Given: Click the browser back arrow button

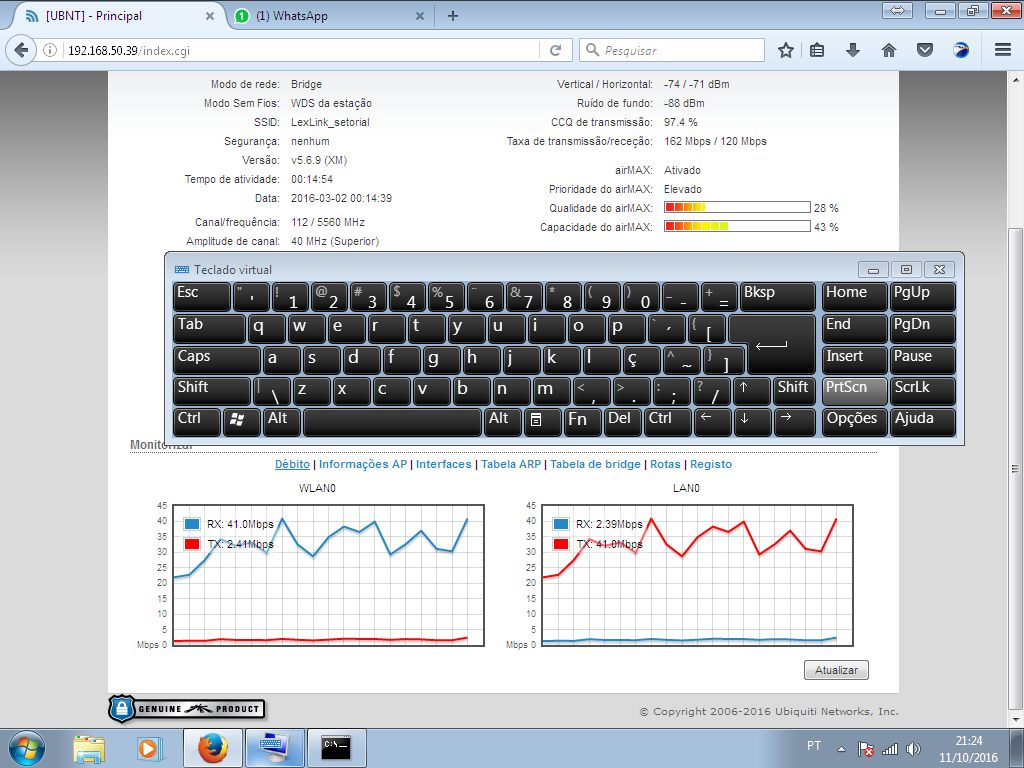Looking at the screenshot, I should pos(22,50).
